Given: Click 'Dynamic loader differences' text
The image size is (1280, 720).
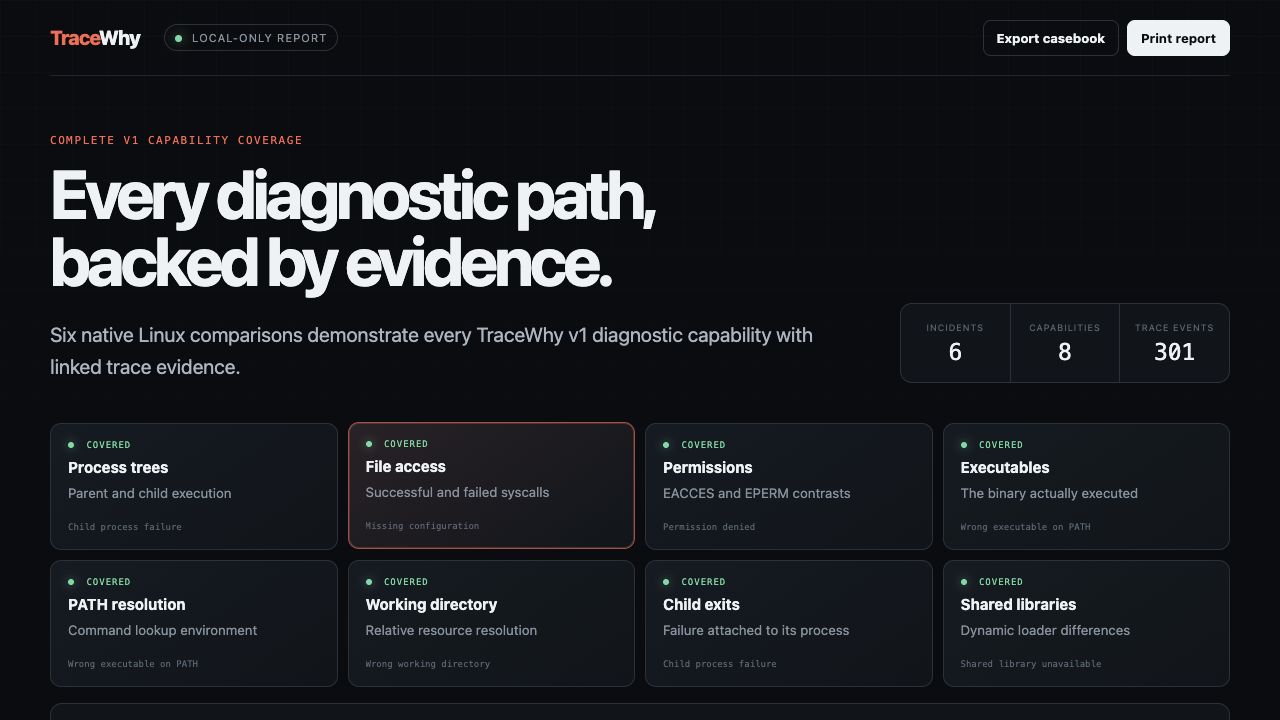Looking at the screenshot, I should pyautogui.click(x=1045, y=630).
